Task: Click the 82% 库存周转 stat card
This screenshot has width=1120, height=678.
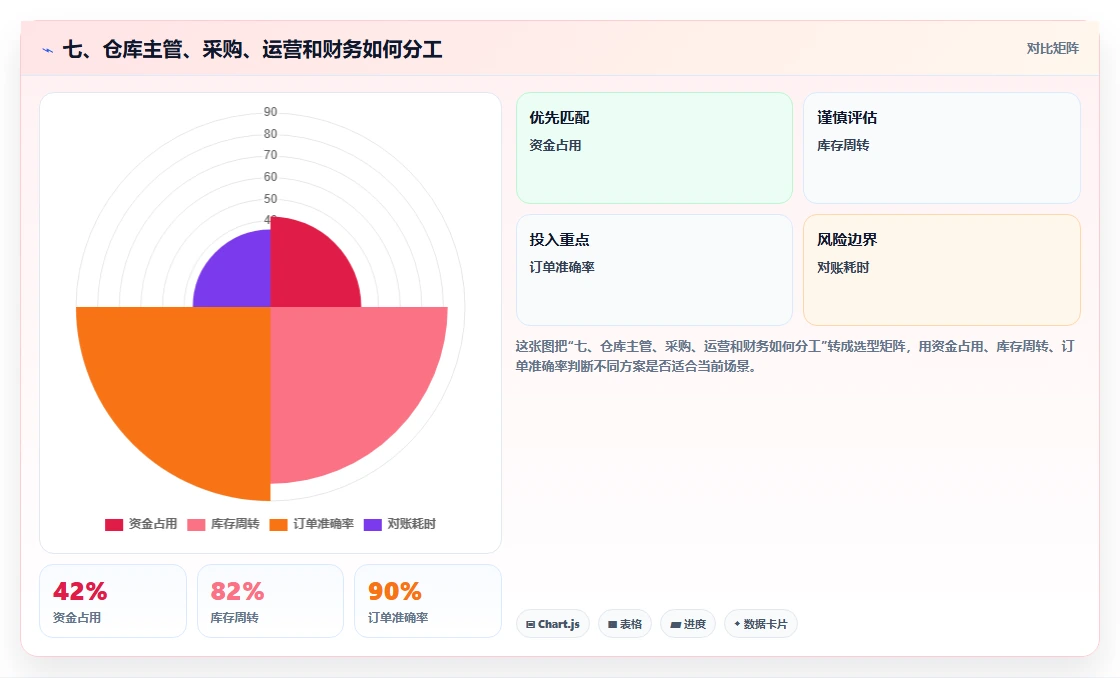Action: 270,601
